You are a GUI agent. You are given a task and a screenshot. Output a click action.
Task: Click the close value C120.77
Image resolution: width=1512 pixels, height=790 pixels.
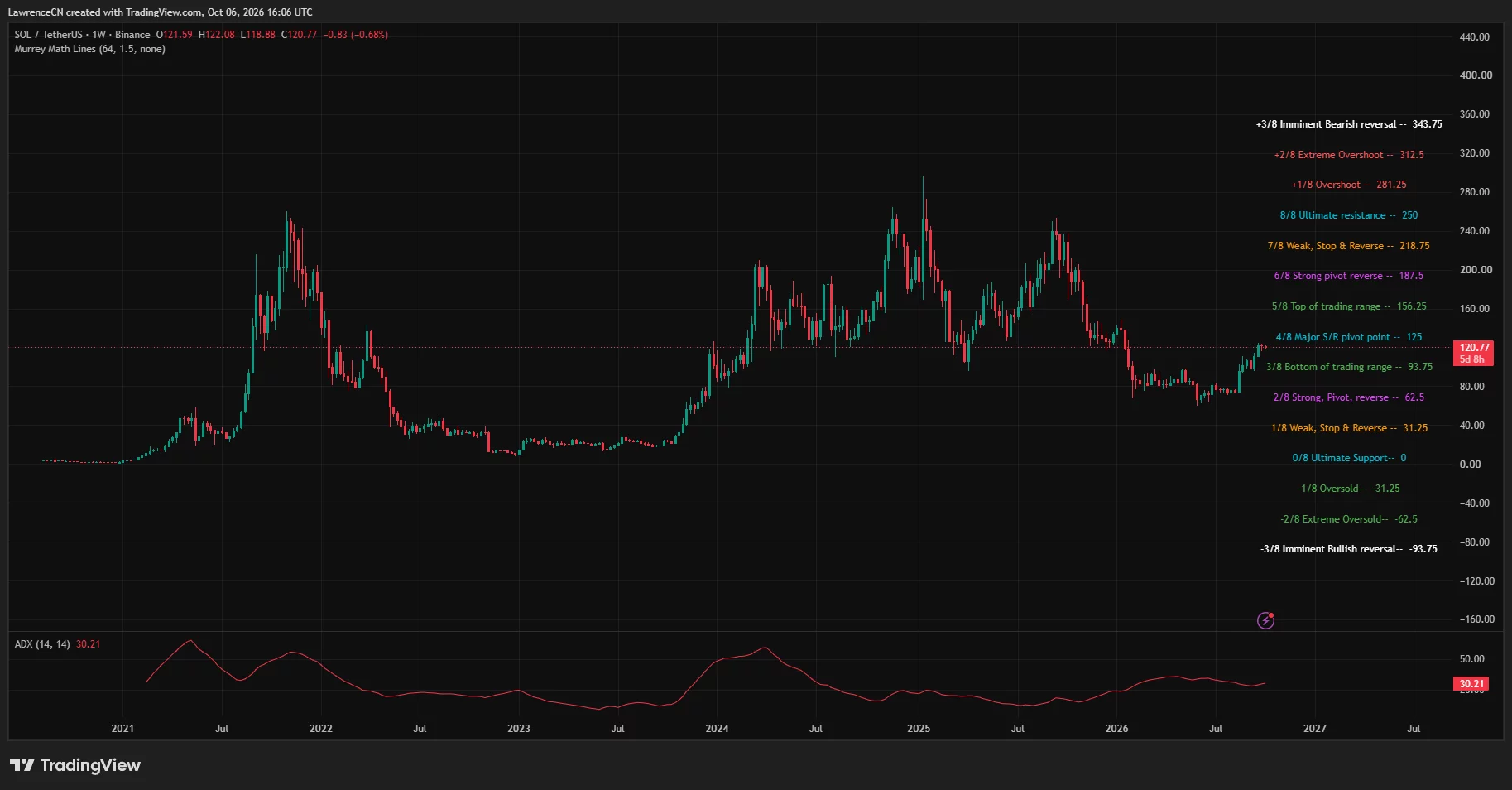click(300, 35)
